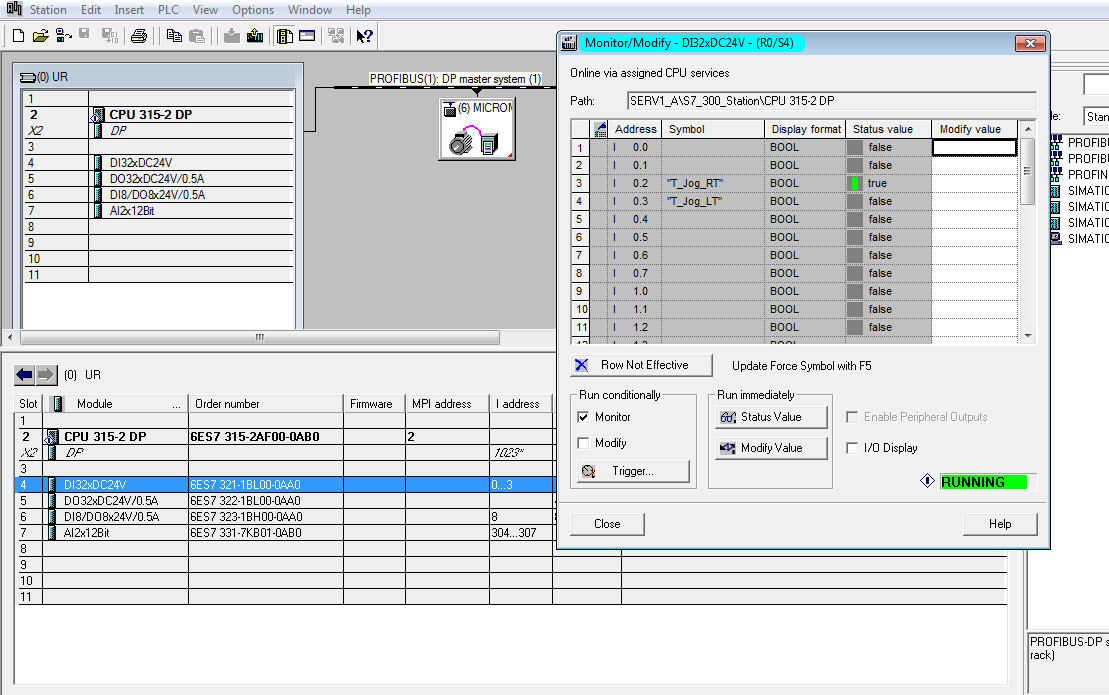
Task: Click the Close button in Monitor/Modify dialog
Action: click(x=608, y=524)
